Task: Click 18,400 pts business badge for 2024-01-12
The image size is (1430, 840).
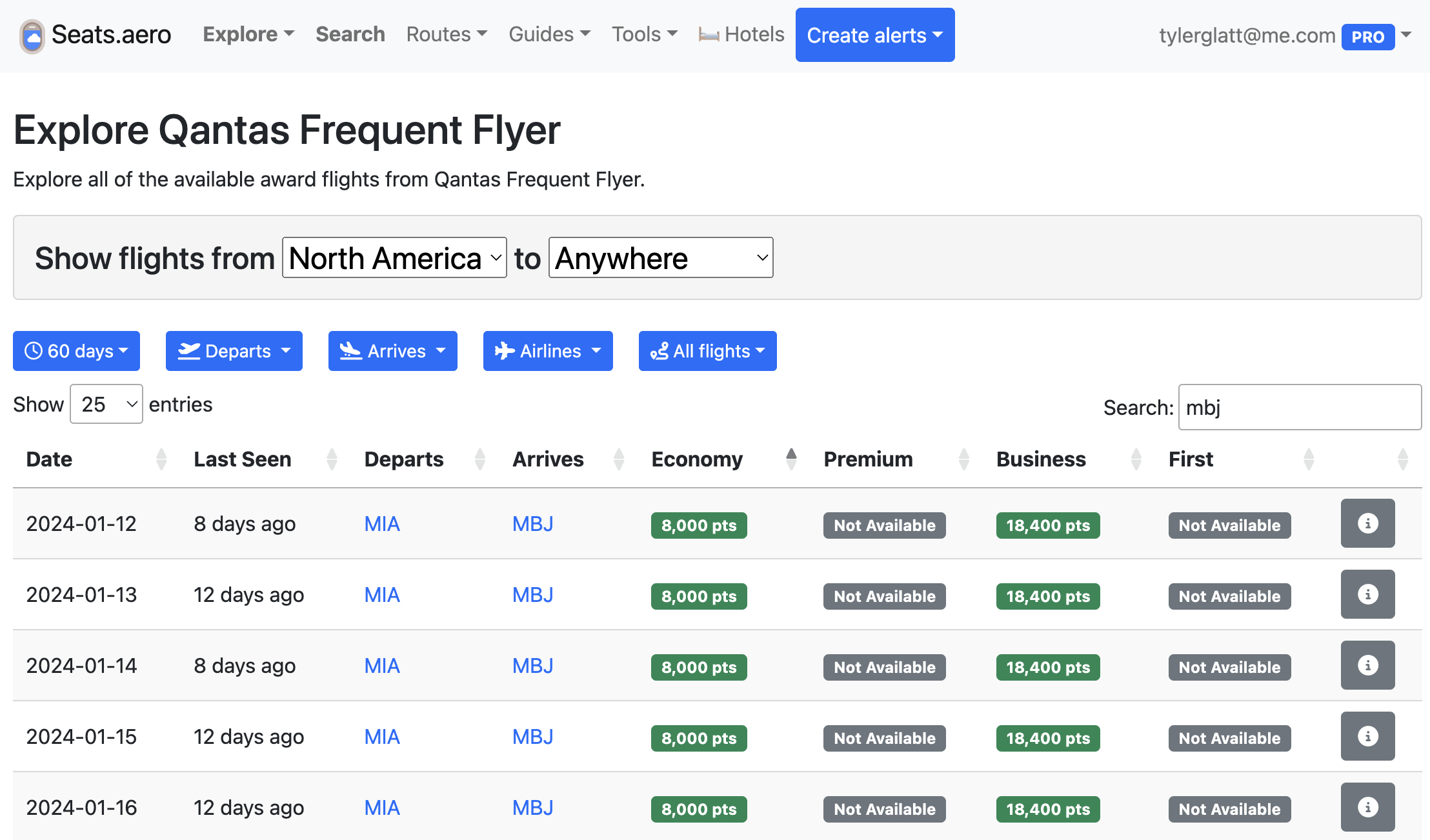Action: click(1048, 525)
